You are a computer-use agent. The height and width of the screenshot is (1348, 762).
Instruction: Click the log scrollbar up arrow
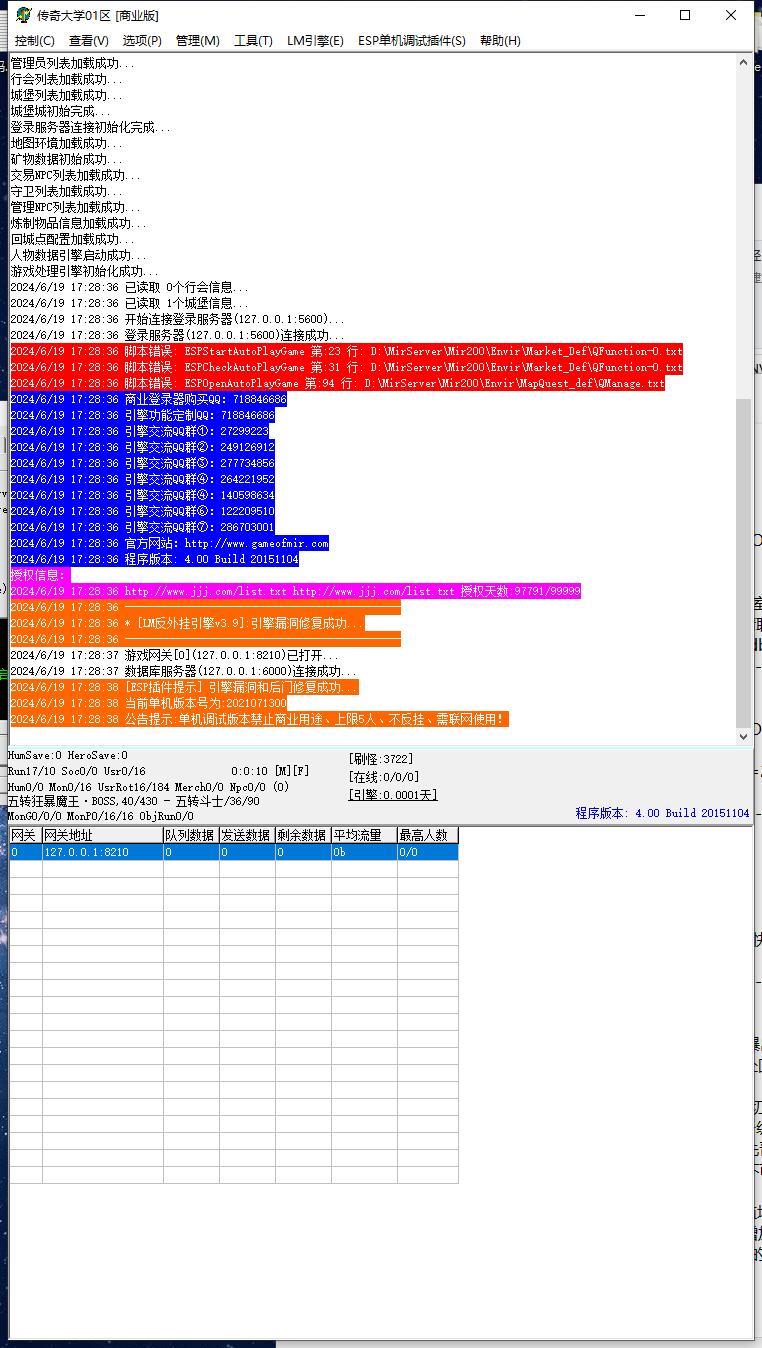click(743, 62)
